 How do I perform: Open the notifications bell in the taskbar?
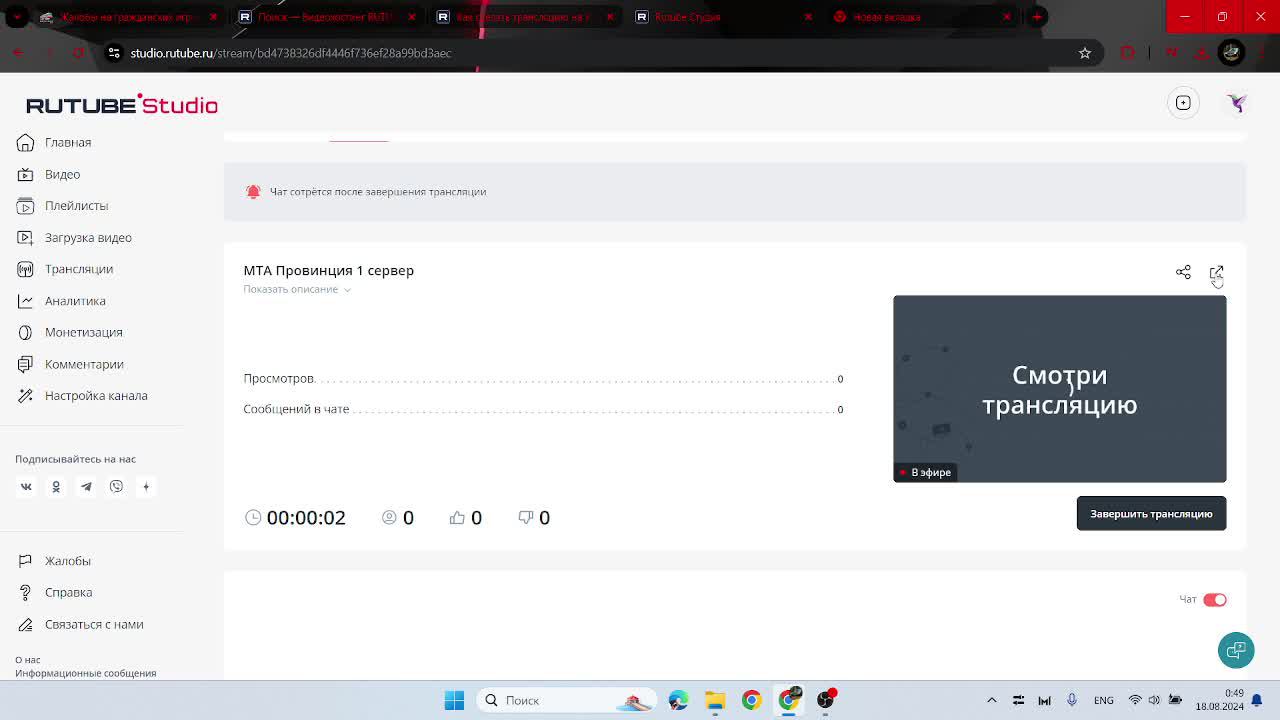pos(1257,700)
